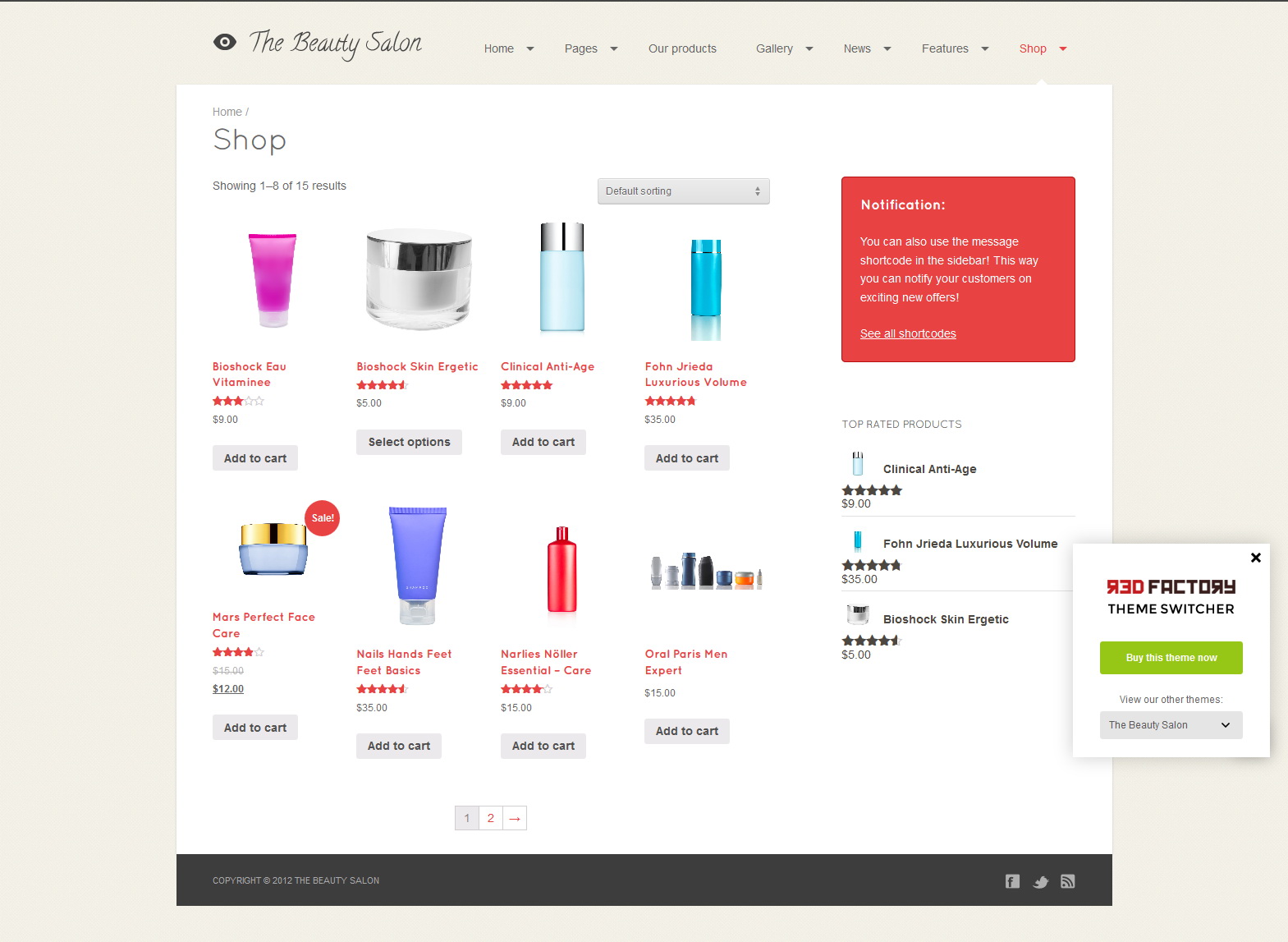The image size is (1288, 942).
Task: Add Mars Perfect Face Care to cart
Action: click(255, 728)
